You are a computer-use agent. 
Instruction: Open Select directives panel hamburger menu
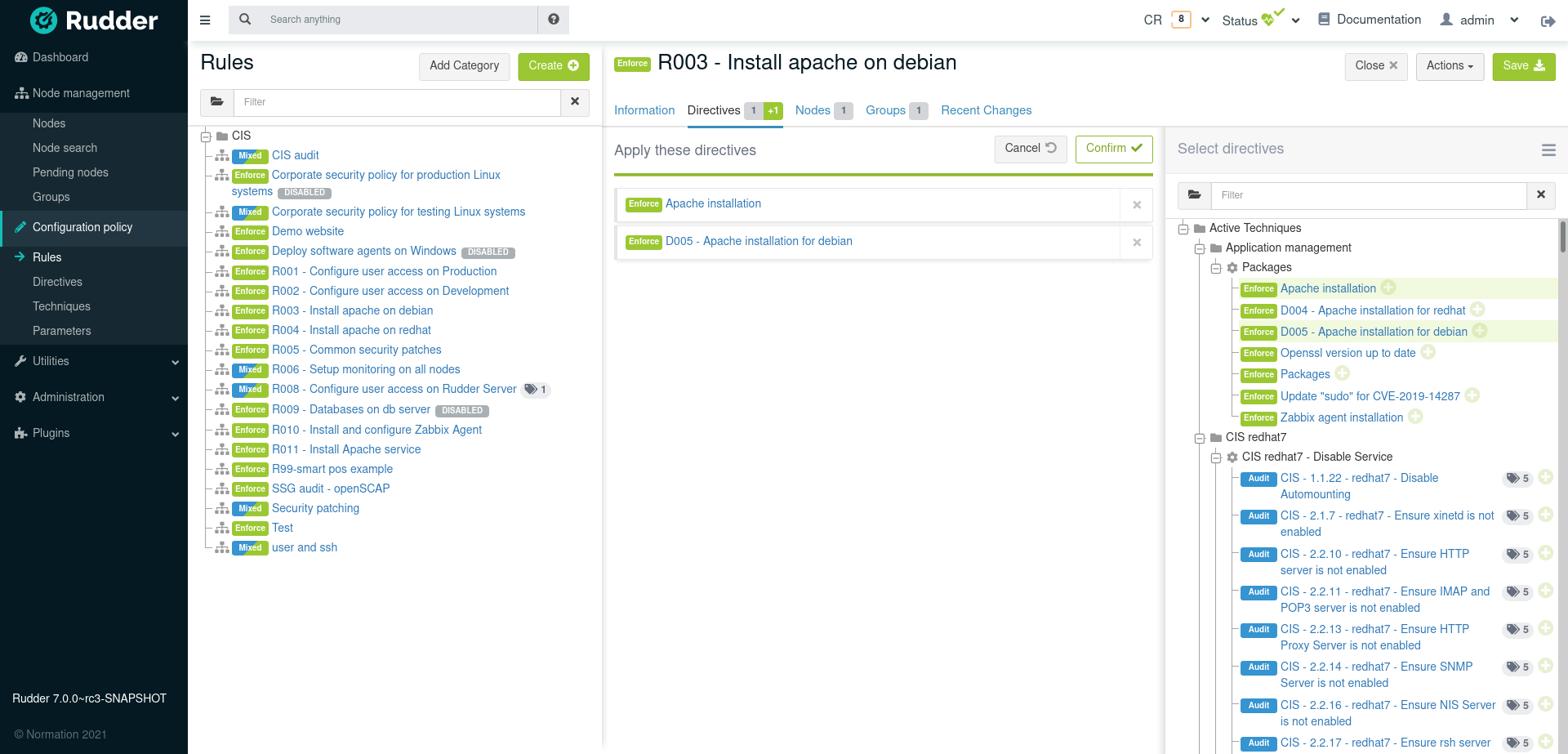(x=1548, y=149)
